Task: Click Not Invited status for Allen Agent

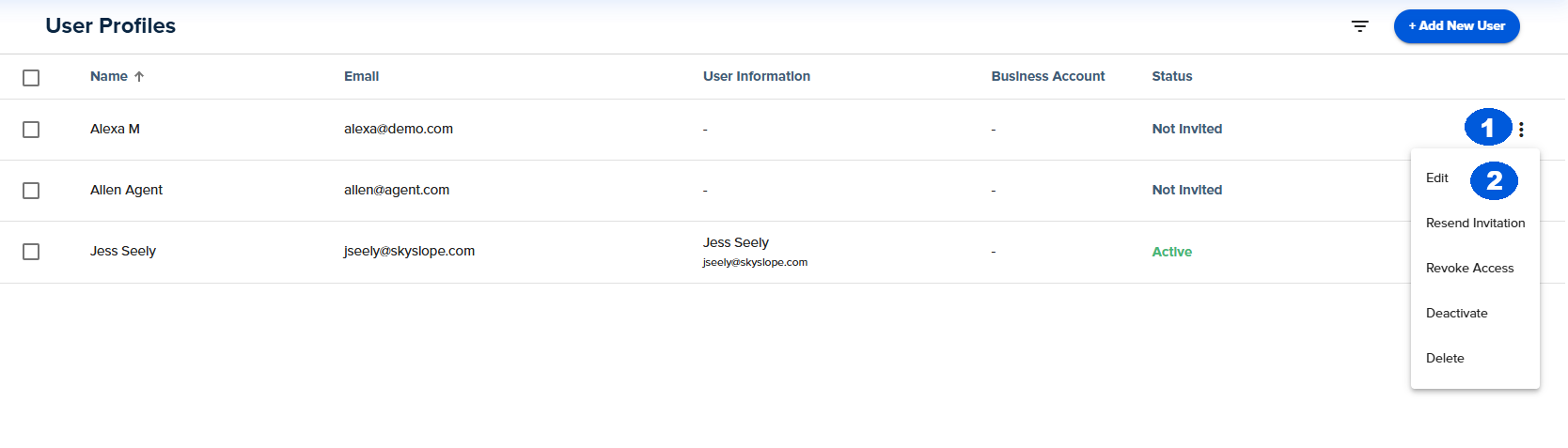Action: (x=1187, y=191)
